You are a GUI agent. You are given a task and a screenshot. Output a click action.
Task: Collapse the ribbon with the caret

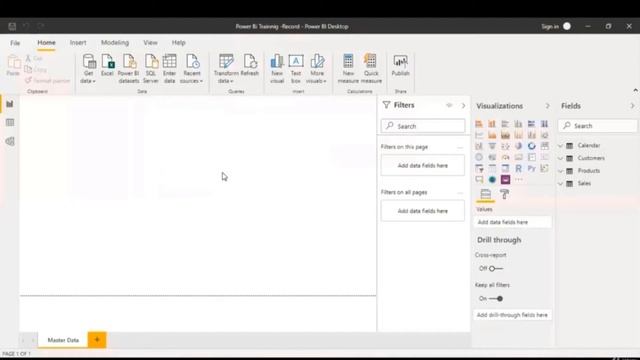click(636, 90)
